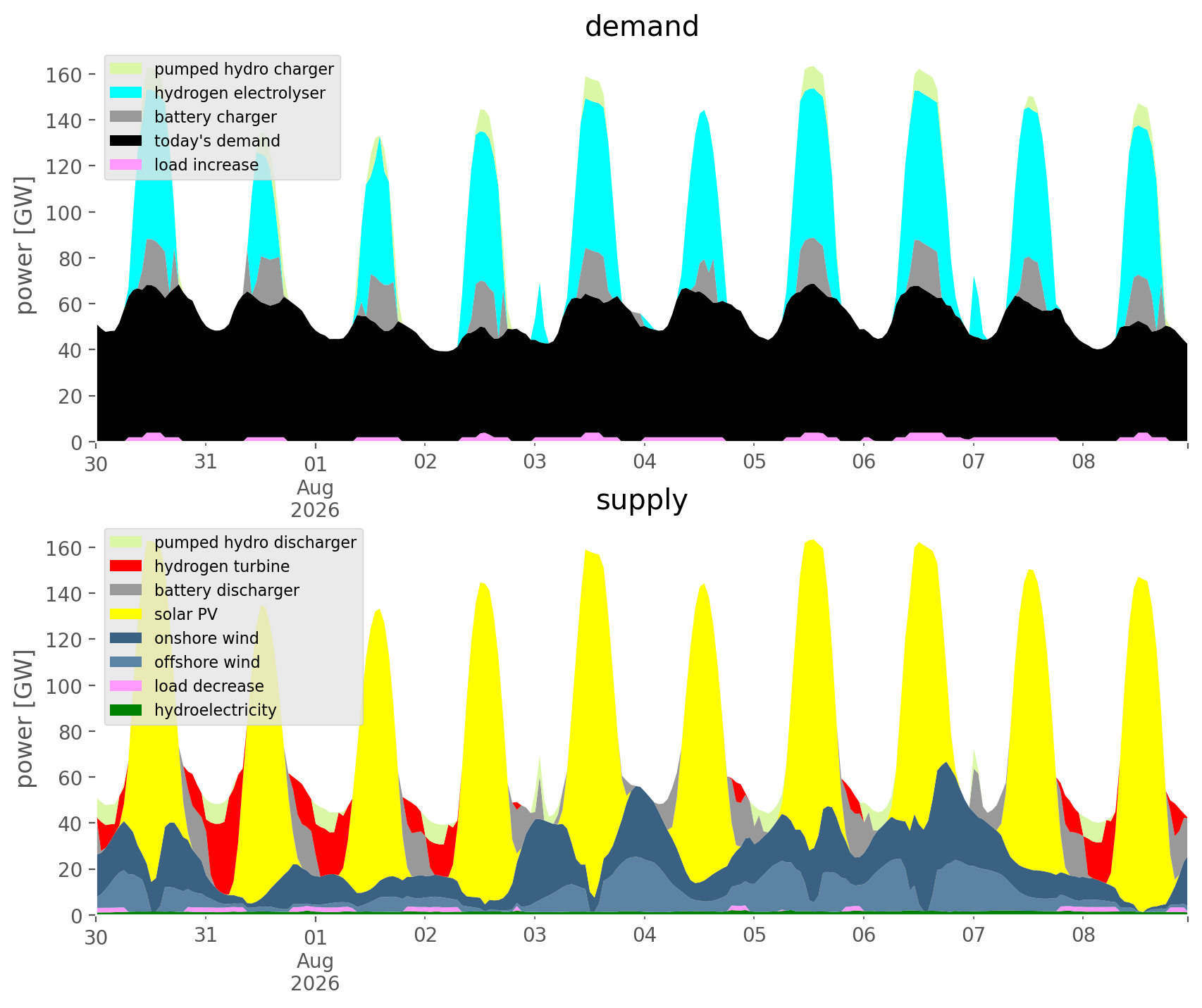Select the 'today's demand' legend label
This screenshot has height=1008, width=1202.
tap(217, 142)
